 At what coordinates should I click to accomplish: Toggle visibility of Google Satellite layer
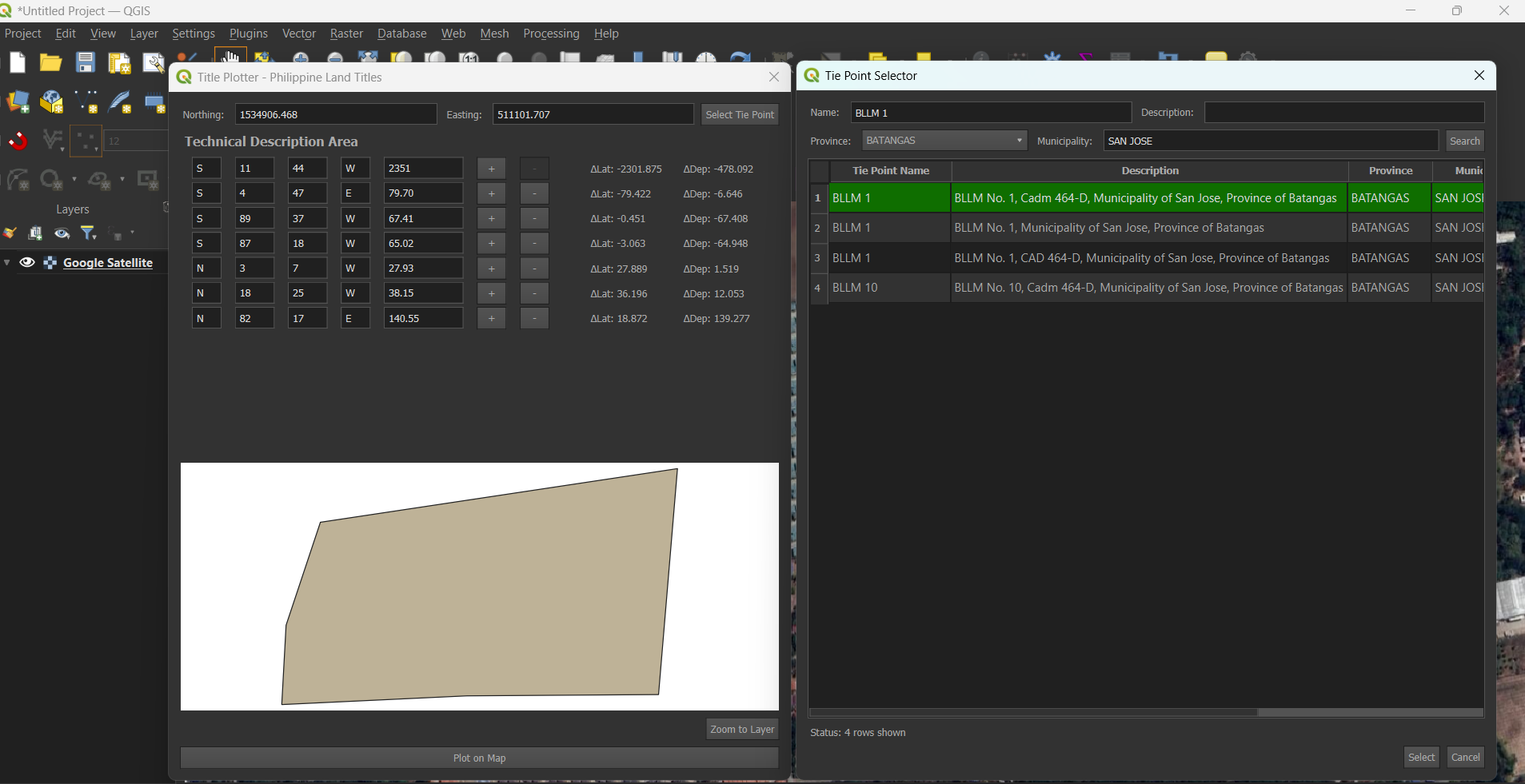point(27,263)
